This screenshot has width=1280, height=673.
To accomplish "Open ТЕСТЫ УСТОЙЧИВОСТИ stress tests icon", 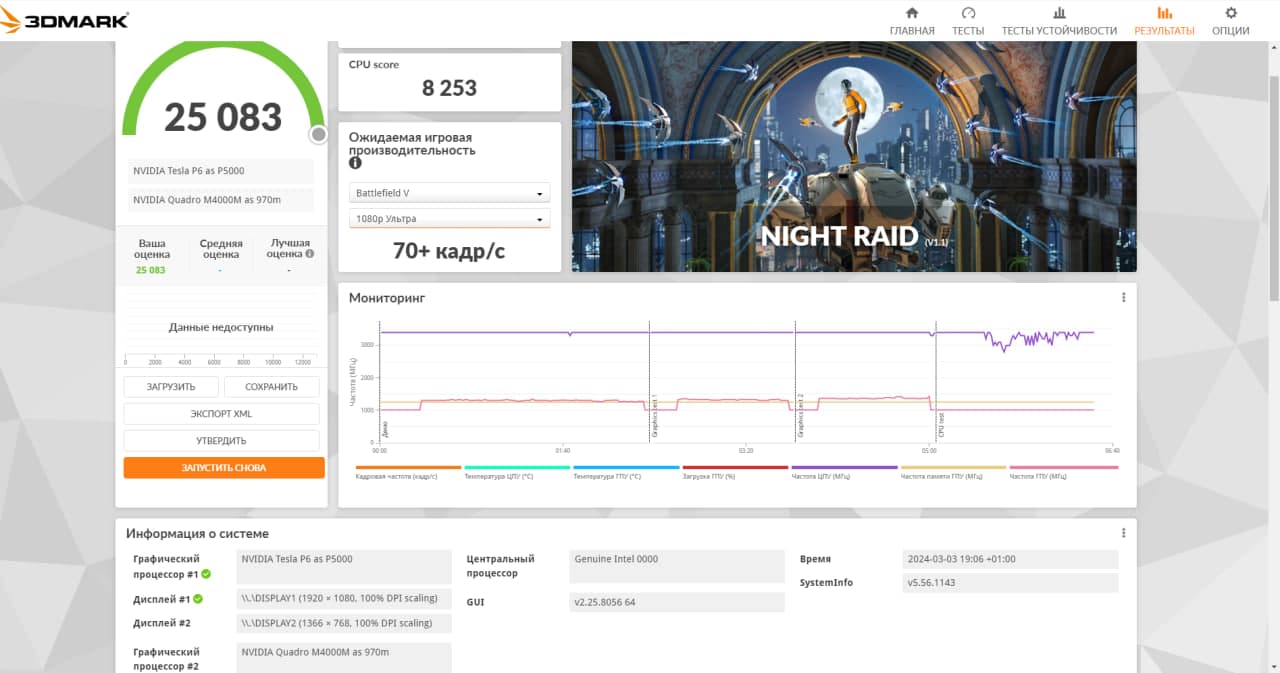I will pos(1059,14).
